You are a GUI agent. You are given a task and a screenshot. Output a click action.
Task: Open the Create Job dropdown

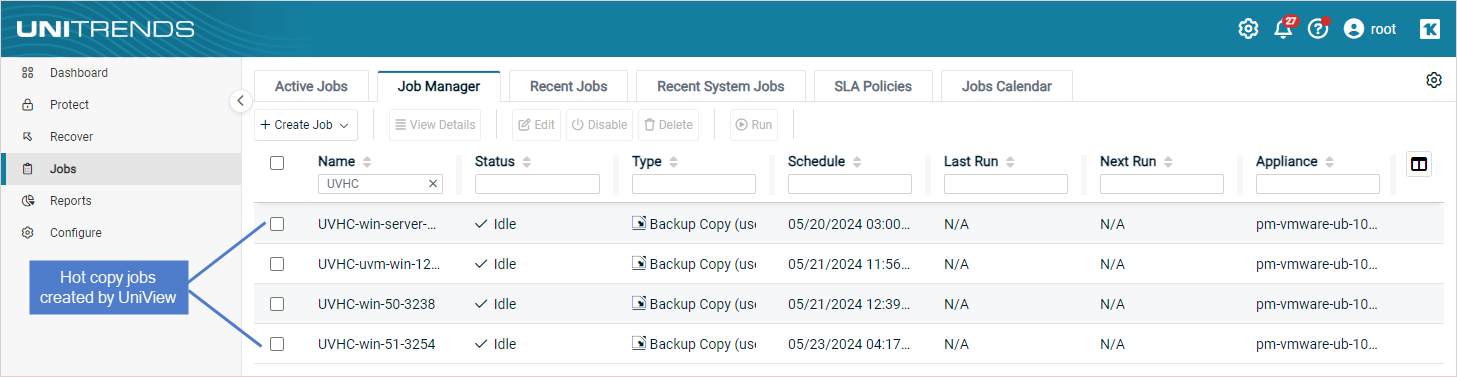coord(306,125)
